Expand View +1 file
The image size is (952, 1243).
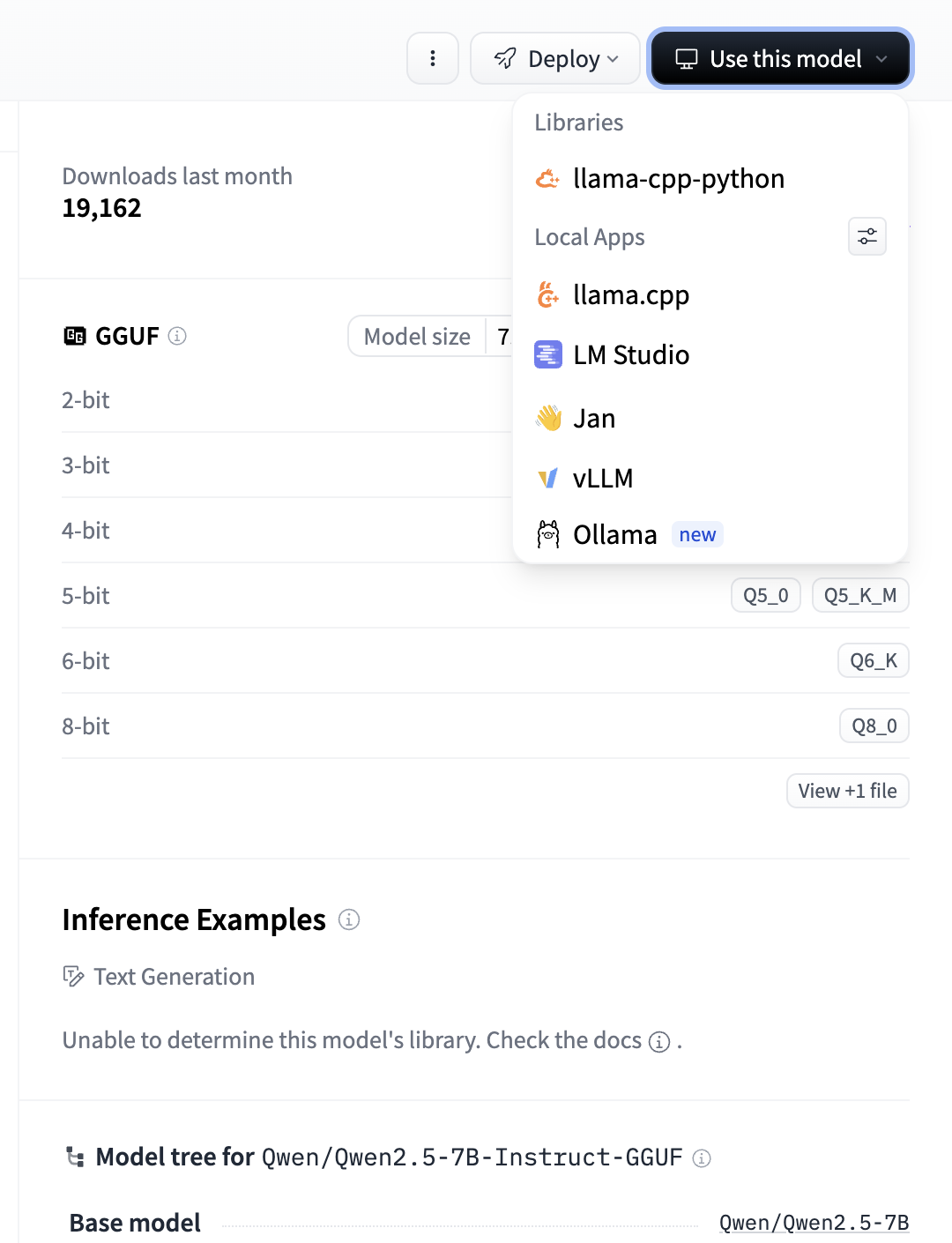[847, 791]
